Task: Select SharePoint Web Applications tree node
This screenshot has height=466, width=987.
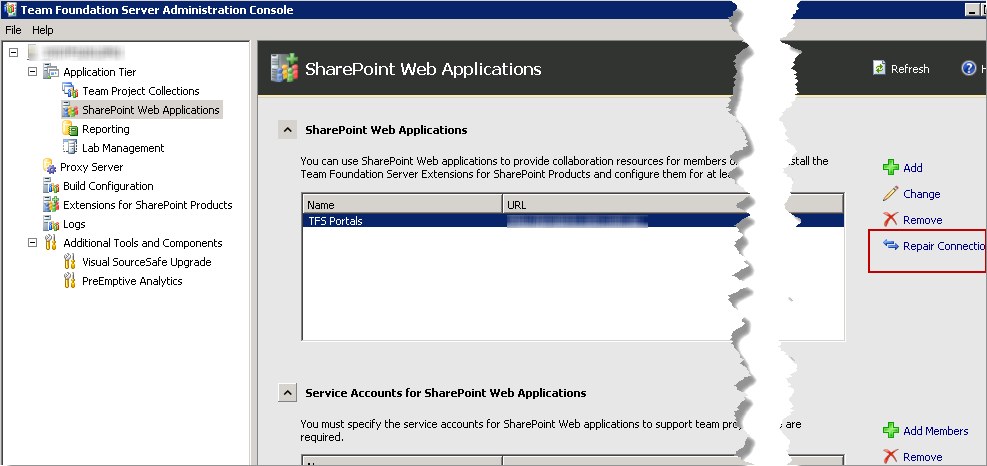Action: (151, 110)
